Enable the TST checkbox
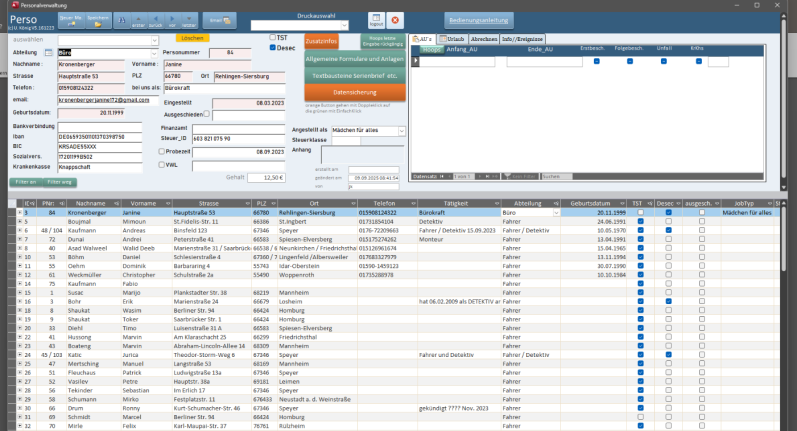This screenshot has width=797, height=431. [272, 37]
